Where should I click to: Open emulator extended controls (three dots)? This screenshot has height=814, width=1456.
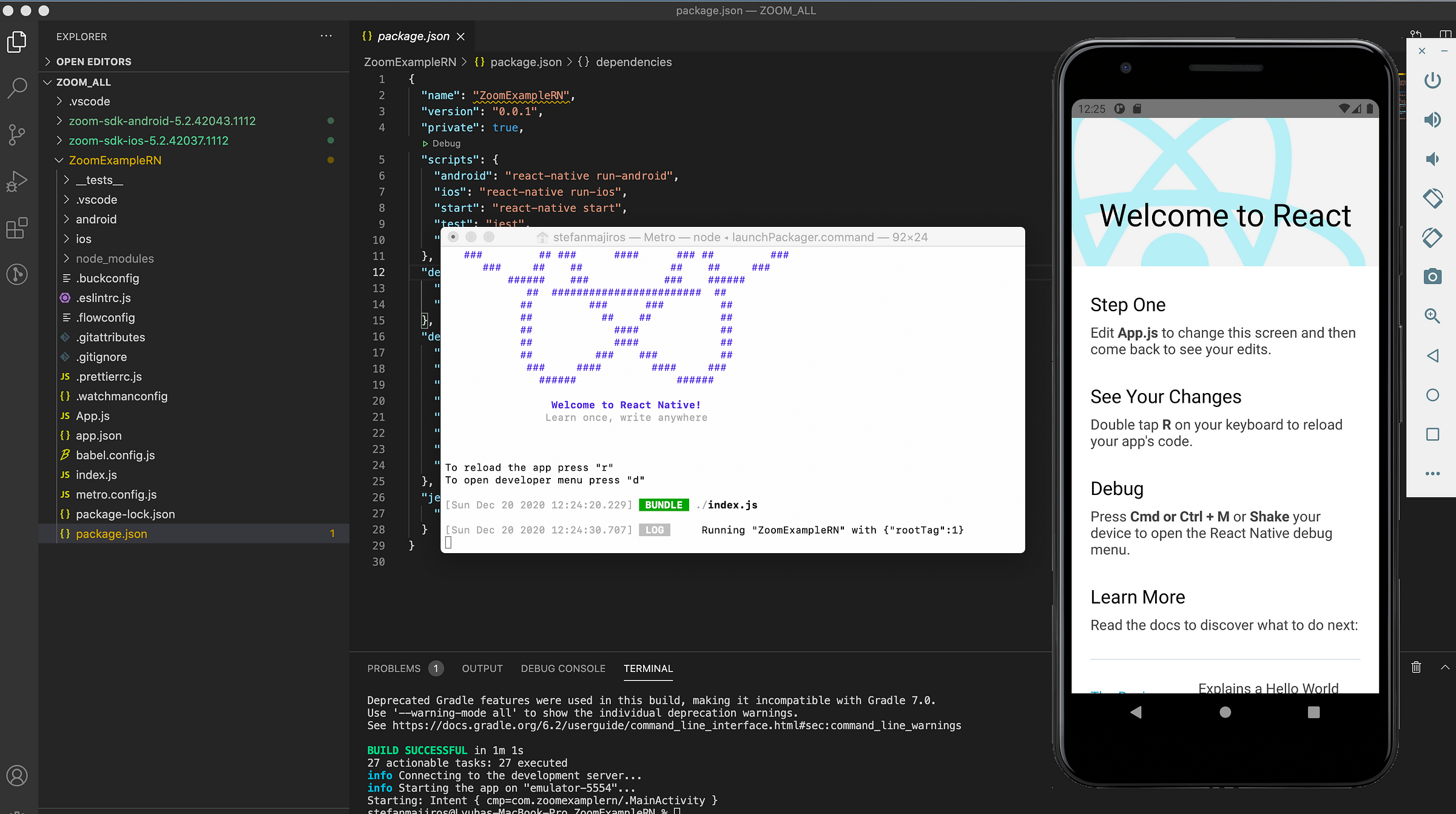pyautogui.click(x=1432, y=474)
